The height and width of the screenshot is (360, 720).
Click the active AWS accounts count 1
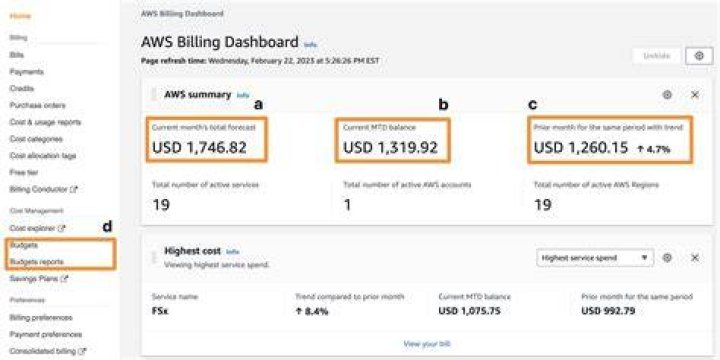pos(348,204)
